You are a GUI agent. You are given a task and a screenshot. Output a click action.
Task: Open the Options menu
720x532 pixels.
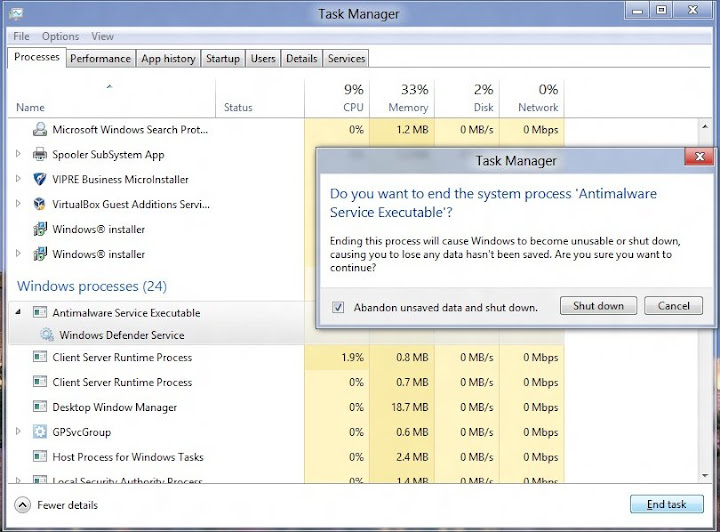60,36
